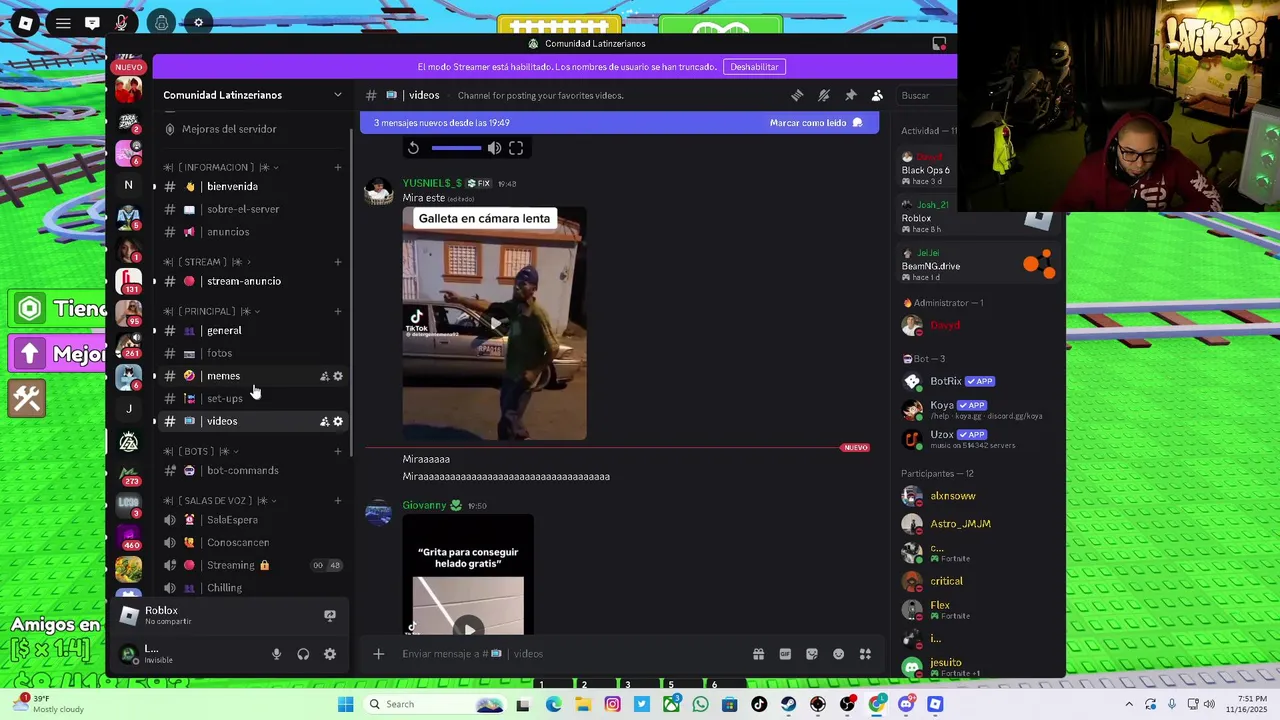The width and height of the screenshot is (1280, 720).
Task: Switch to the general channel
Action: 252,330
